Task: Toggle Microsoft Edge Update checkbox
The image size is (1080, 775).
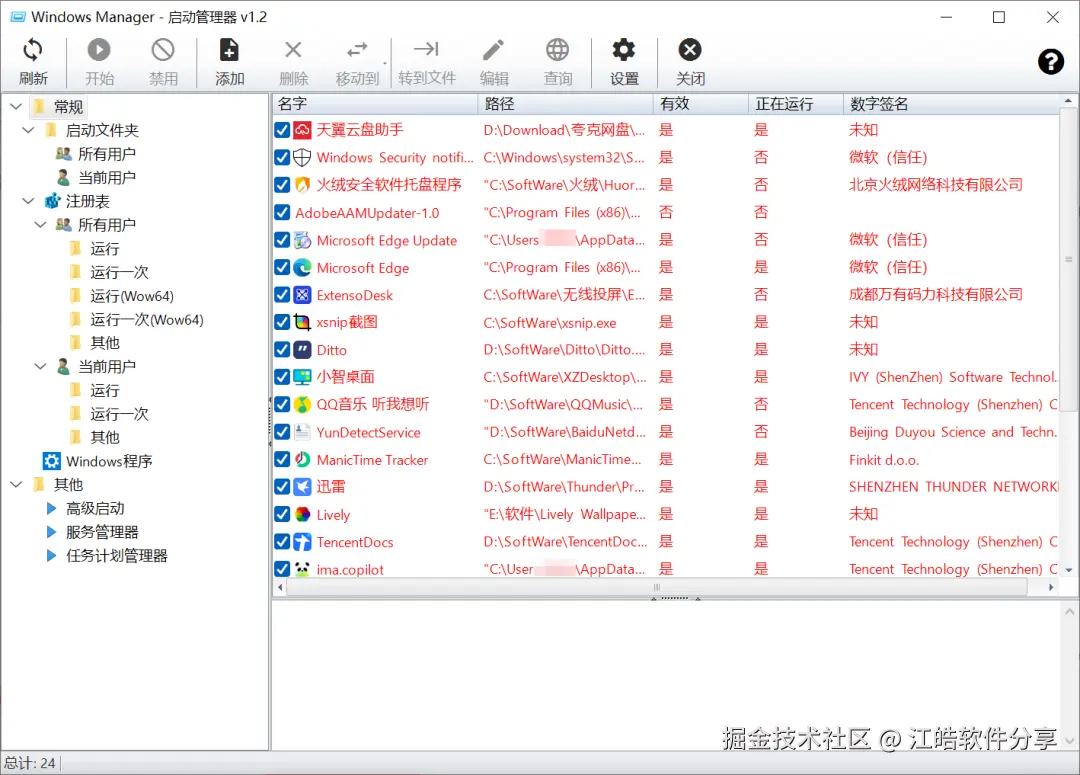Action: pos(282,240)
